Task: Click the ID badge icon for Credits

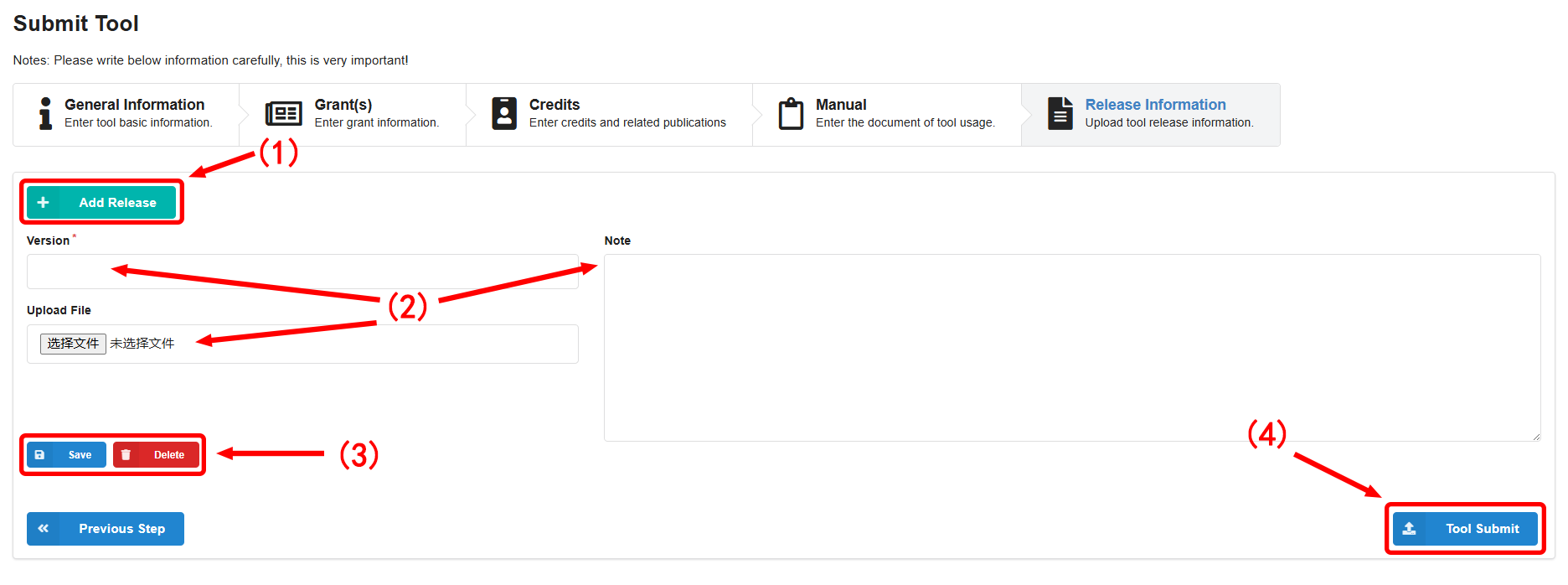Action: pyautogui.click(x=504, y=113)
